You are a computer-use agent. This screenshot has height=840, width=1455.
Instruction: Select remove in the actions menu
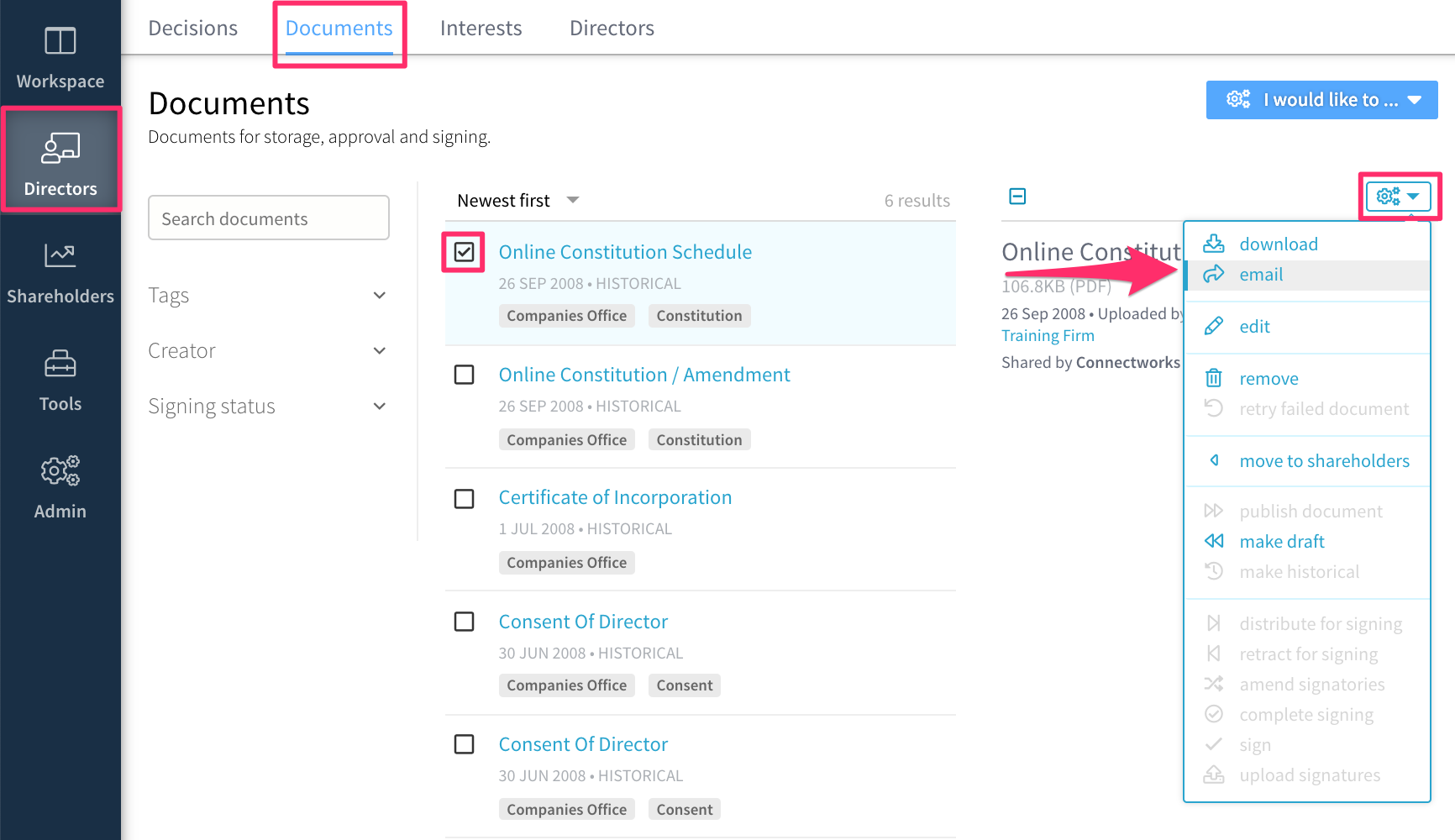click(1306, 378)
